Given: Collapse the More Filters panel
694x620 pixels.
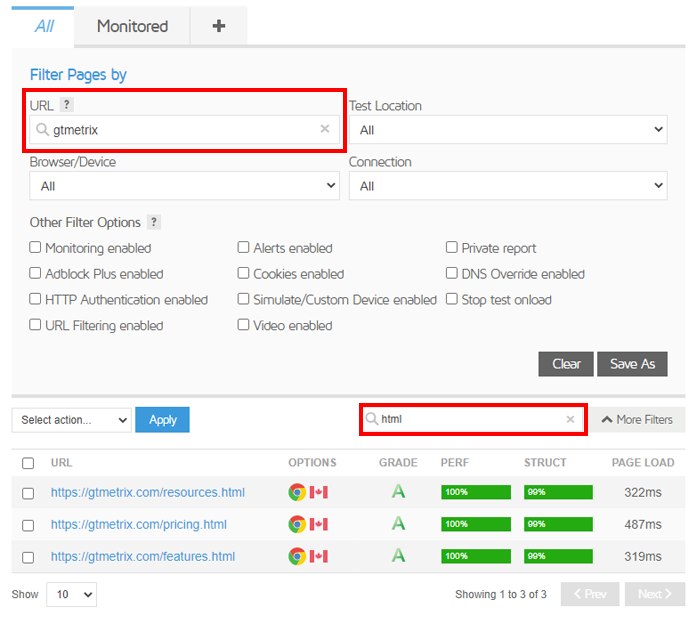Looking at the screenshot, I should [637, 420].
